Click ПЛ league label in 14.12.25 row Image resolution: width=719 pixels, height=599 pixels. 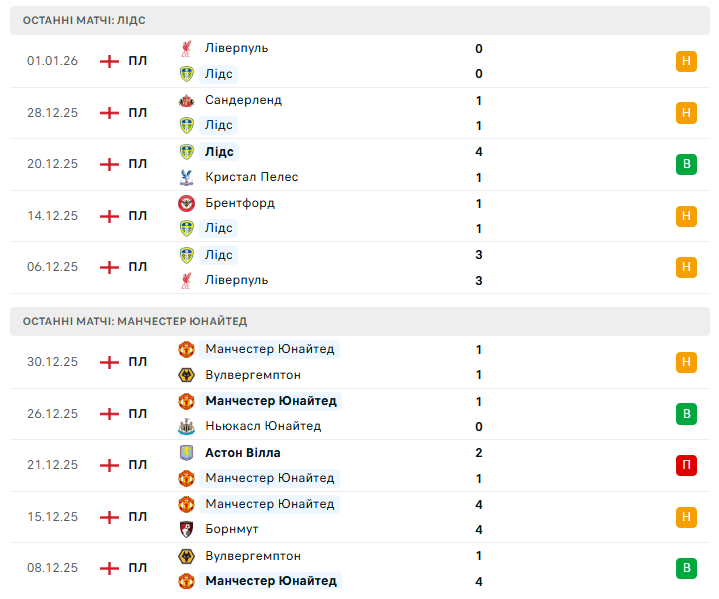pyautogui.click(x=137, y=216)
